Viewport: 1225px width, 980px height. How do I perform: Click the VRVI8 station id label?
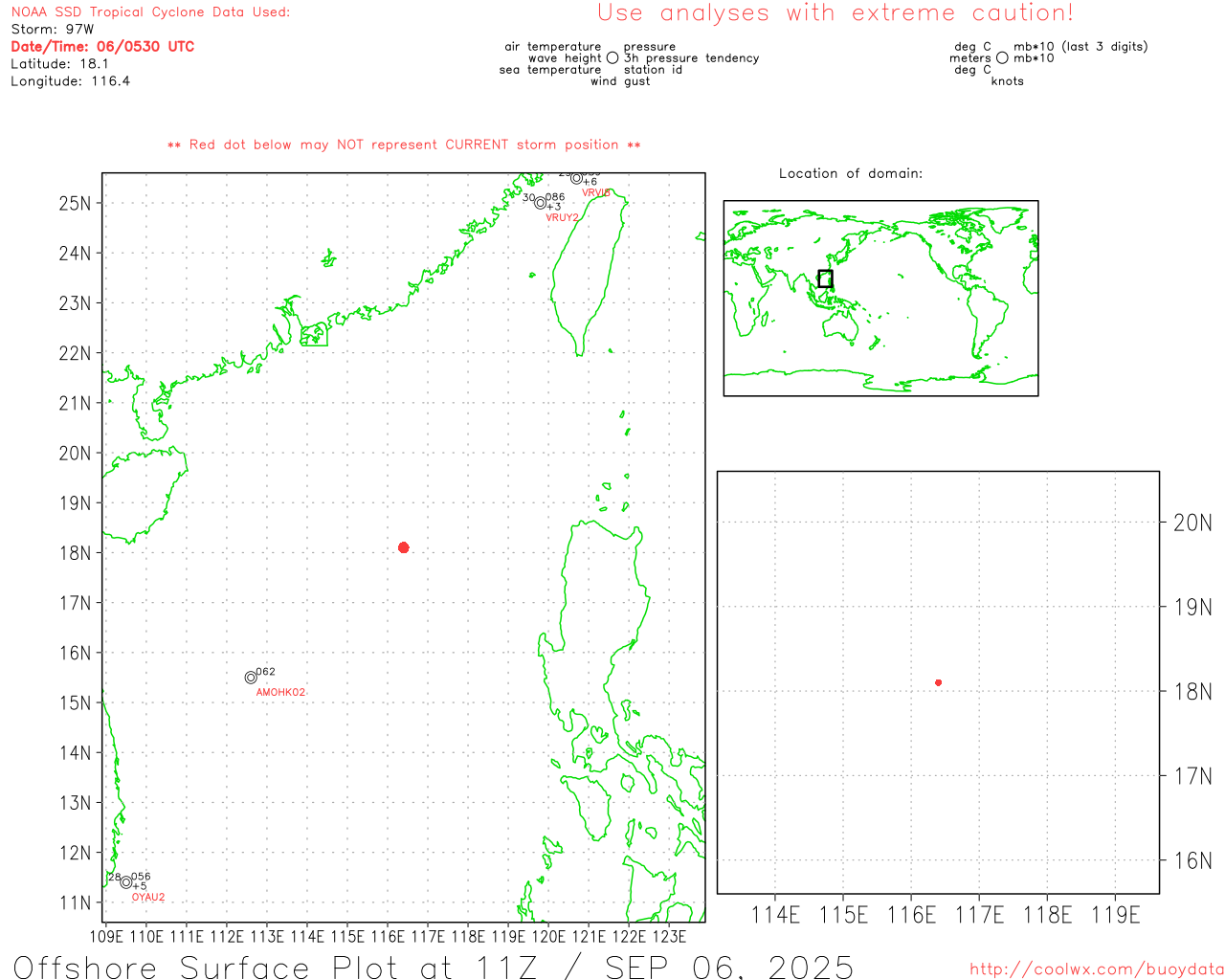tap(596, 192)
